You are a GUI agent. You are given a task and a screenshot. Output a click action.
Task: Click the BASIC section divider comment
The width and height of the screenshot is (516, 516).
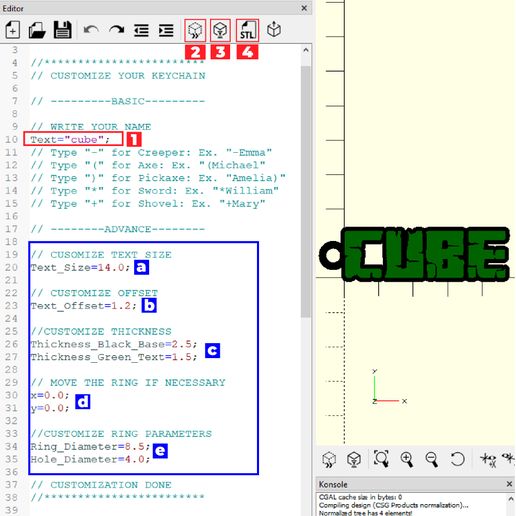click(118, 101)
